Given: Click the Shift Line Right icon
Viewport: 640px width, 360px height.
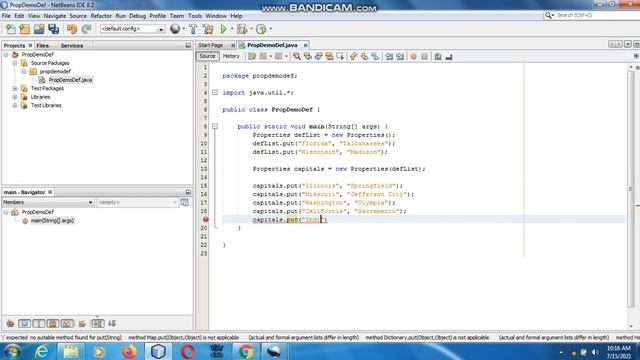Looking at the screenshot, I should (400, 57).
